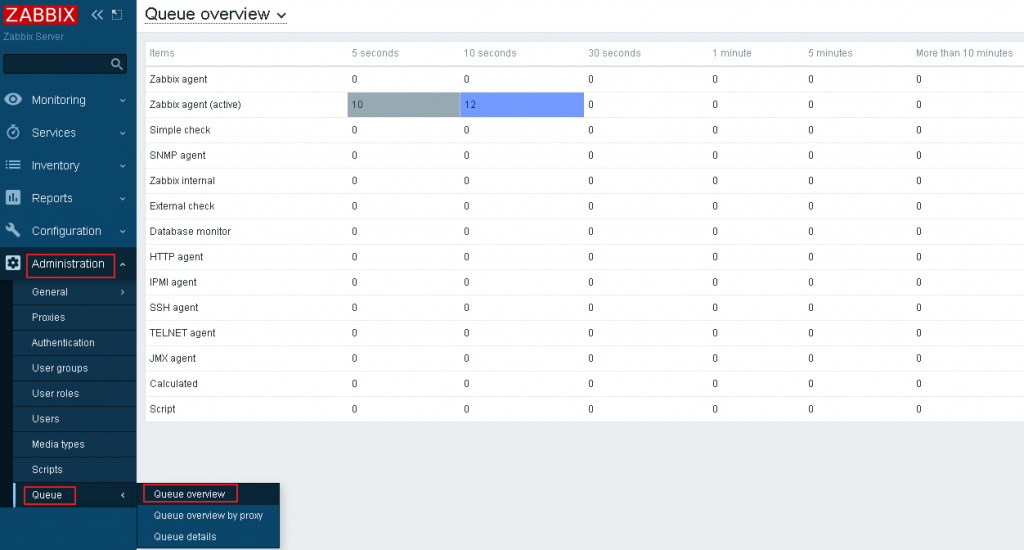The height and width of the screenshot is (550, 1024).
Task: Open the Queue overview title dropdown
Action: 281,16
